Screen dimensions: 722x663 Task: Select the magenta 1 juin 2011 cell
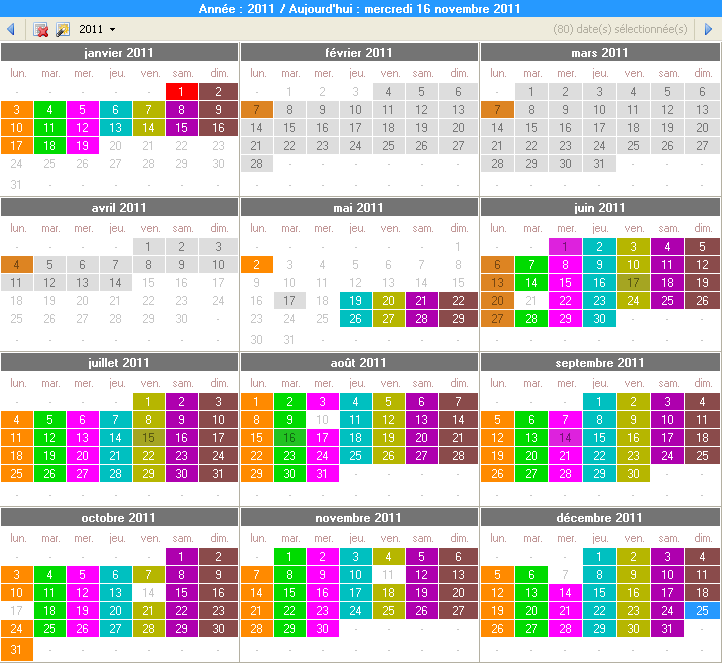point(565,247)
